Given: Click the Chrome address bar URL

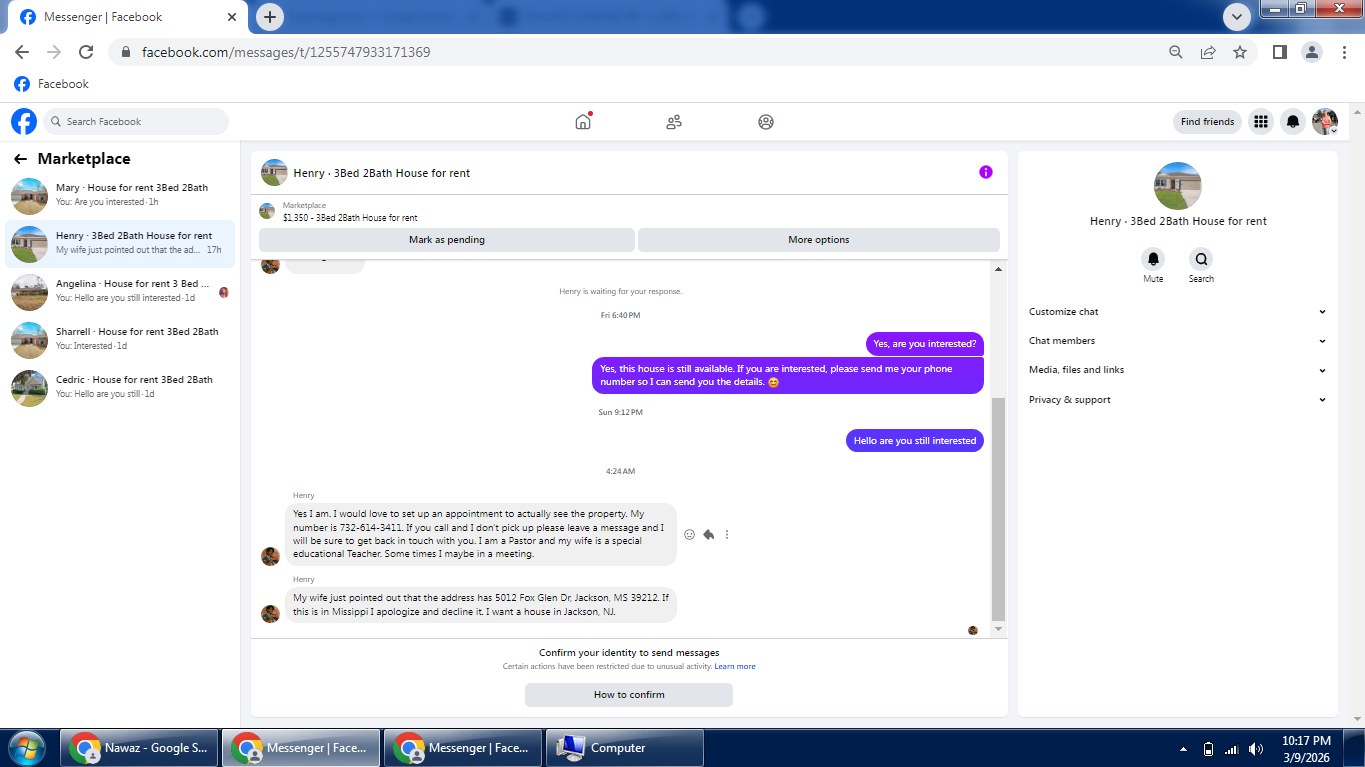Looking at the screenshot, I should (x=286, y=52).
